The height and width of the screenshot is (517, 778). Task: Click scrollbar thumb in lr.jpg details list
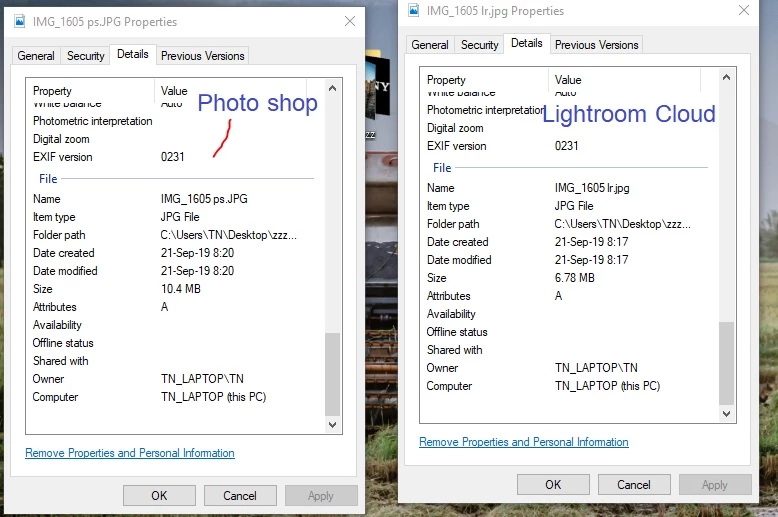(726, 363)
